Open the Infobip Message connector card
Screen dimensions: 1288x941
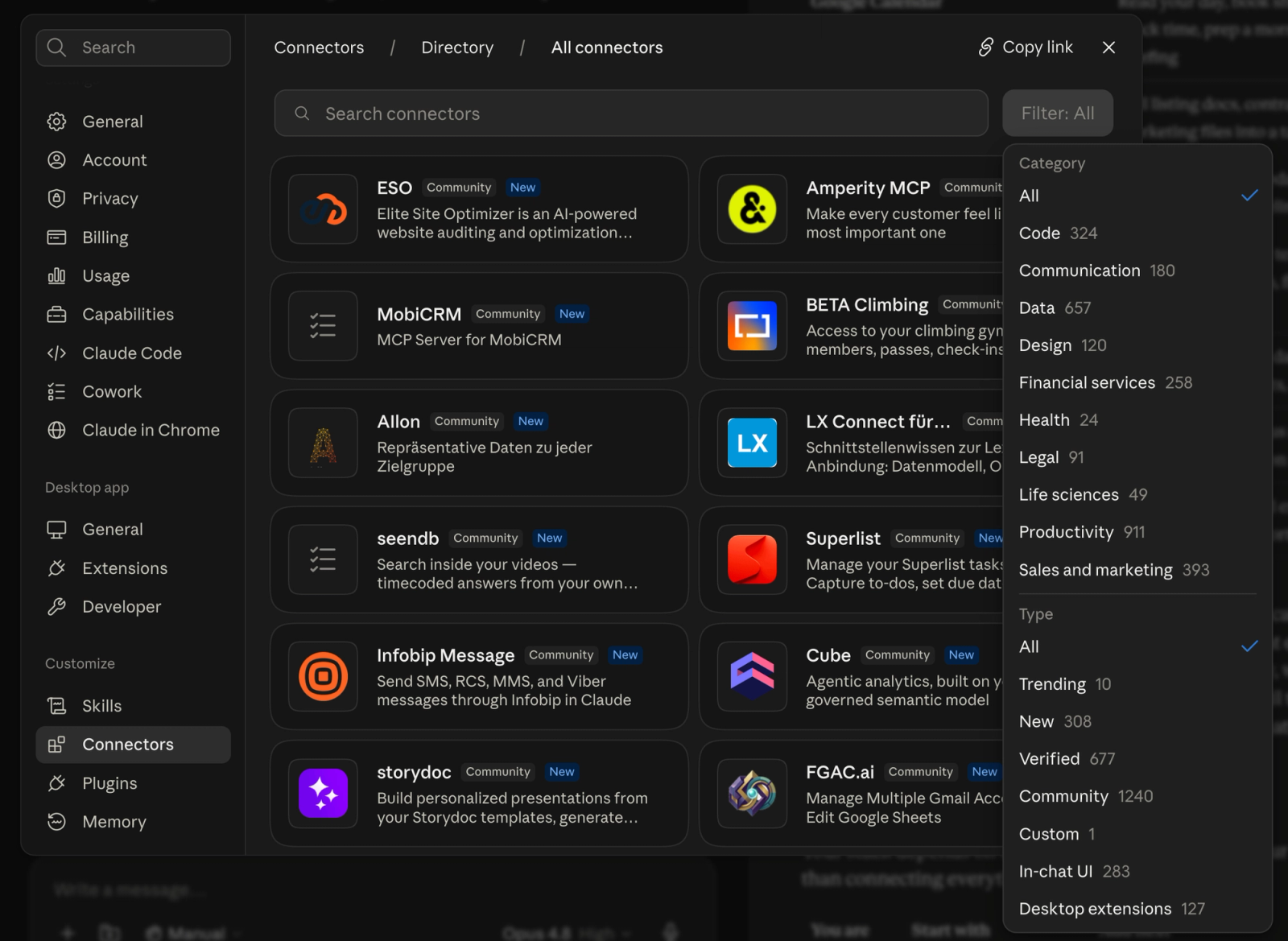point(479,676)
